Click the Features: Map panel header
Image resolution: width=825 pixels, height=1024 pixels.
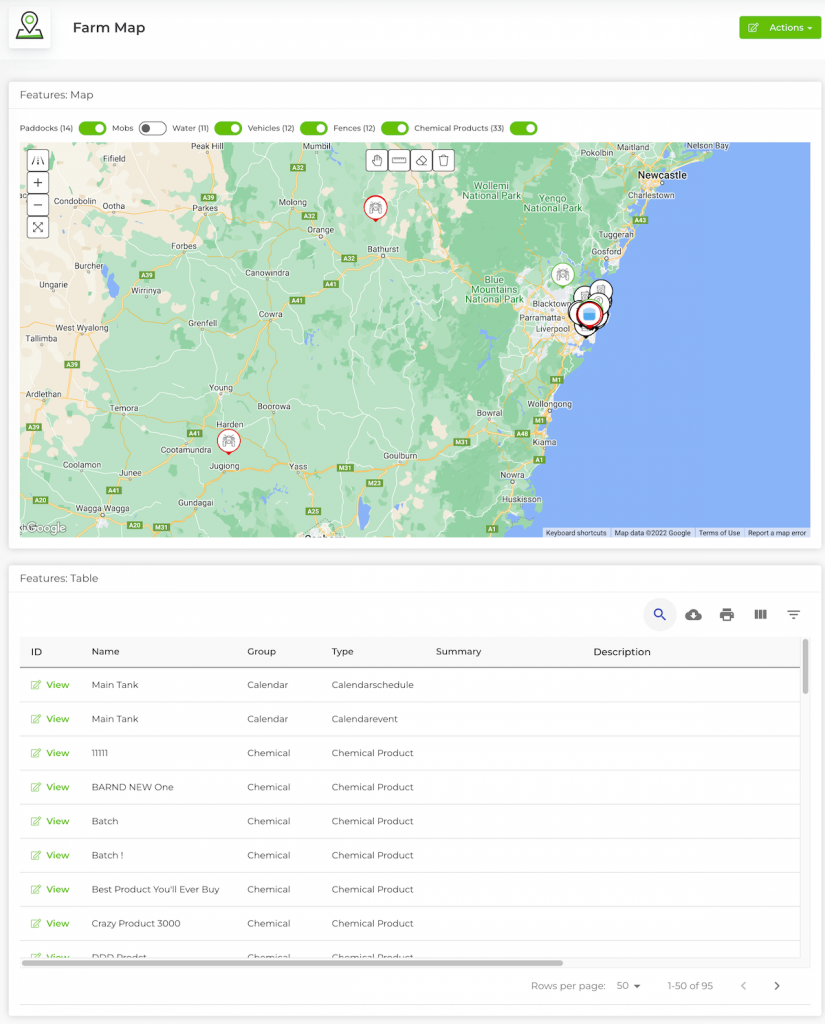54,94
